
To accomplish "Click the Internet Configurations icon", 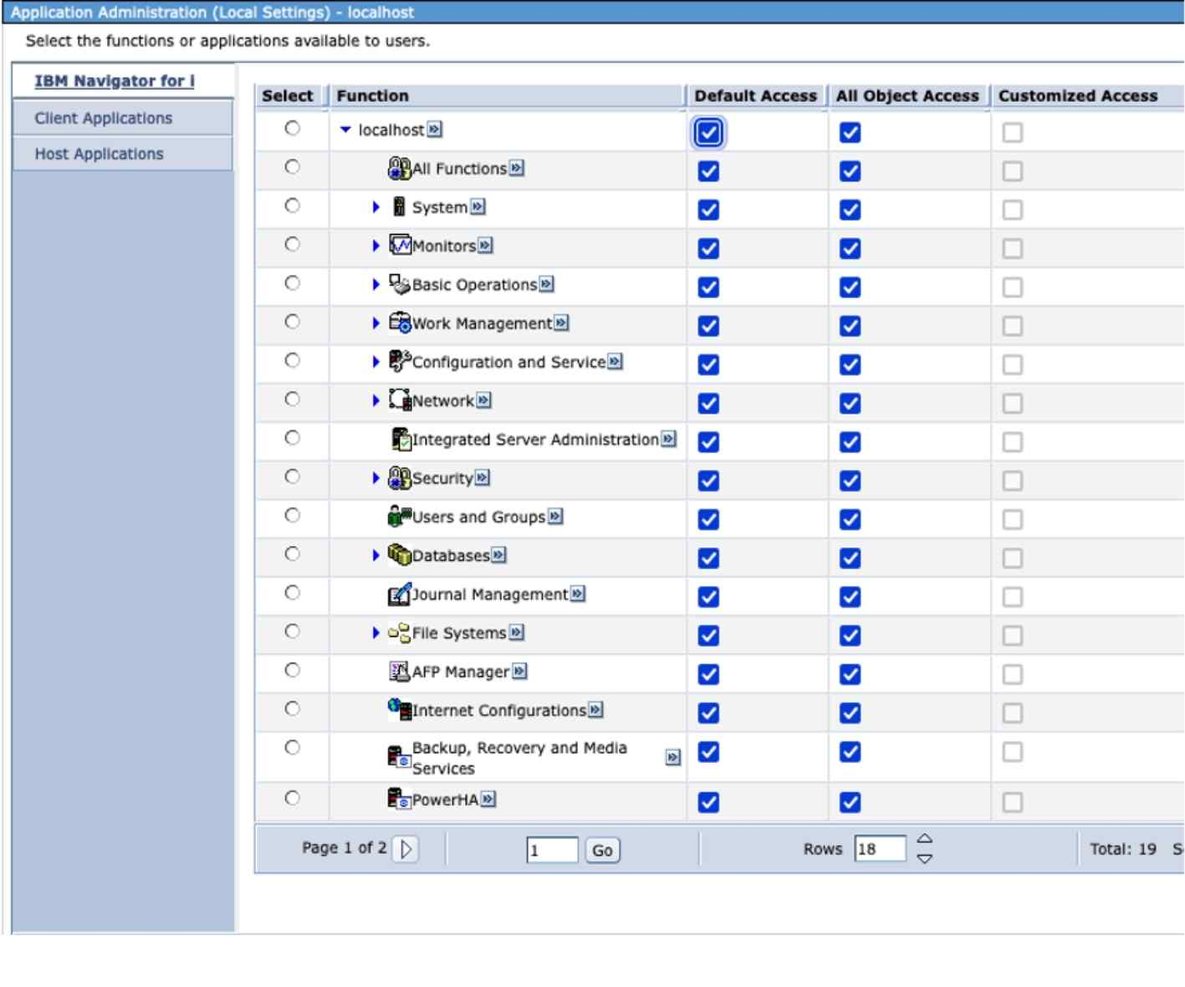I will click(400, 711).
